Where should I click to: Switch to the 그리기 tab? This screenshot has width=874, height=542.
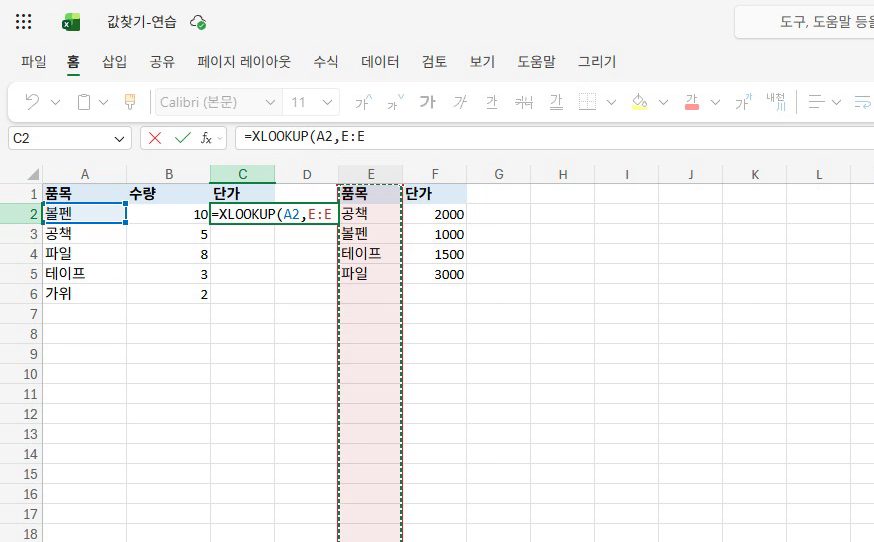click(597, 61)
